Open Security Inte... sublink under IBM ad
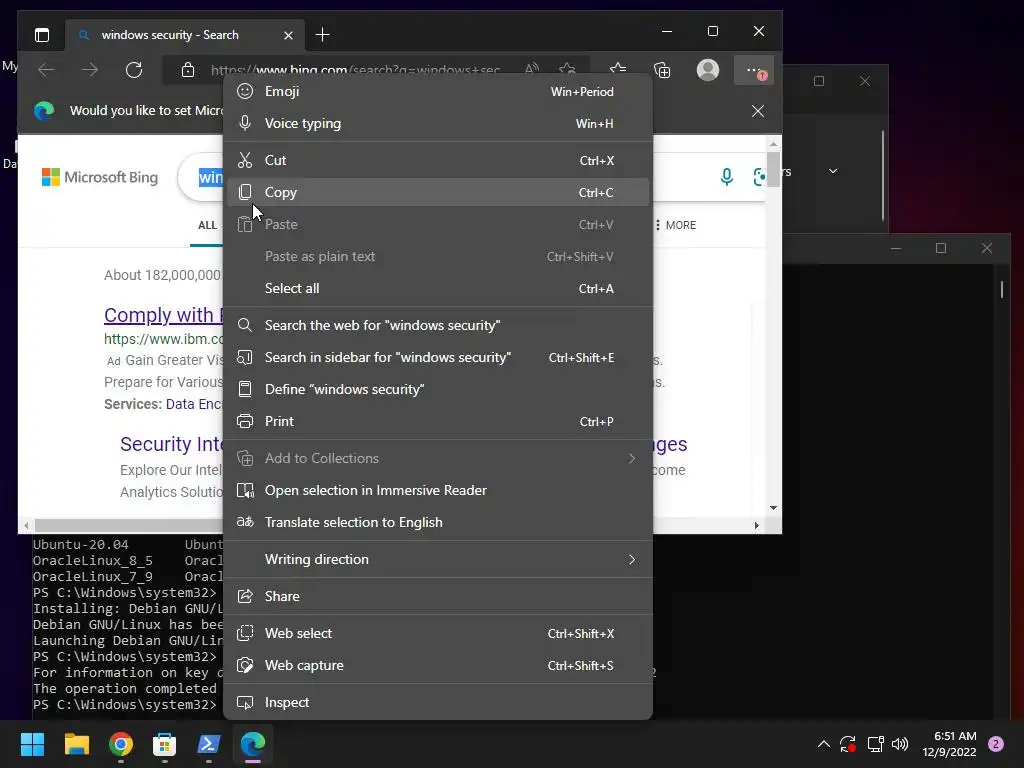Viewport: 1024px width, 768px height. click(172, 444)
